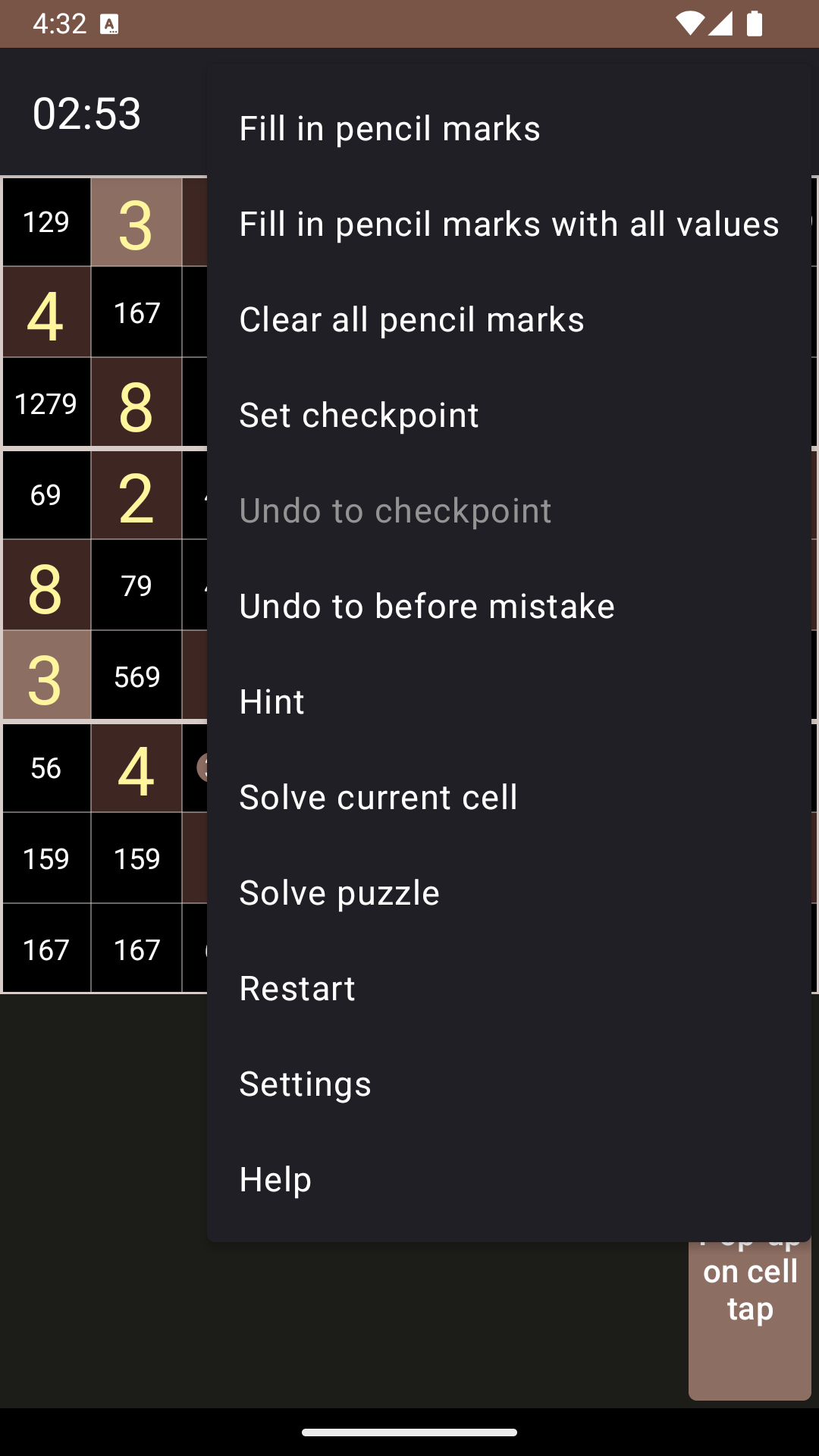Select the cell with pencil marks 69
Viewport: 819px width, 1456px height.
pyautogui.click(x=46, y=495)
